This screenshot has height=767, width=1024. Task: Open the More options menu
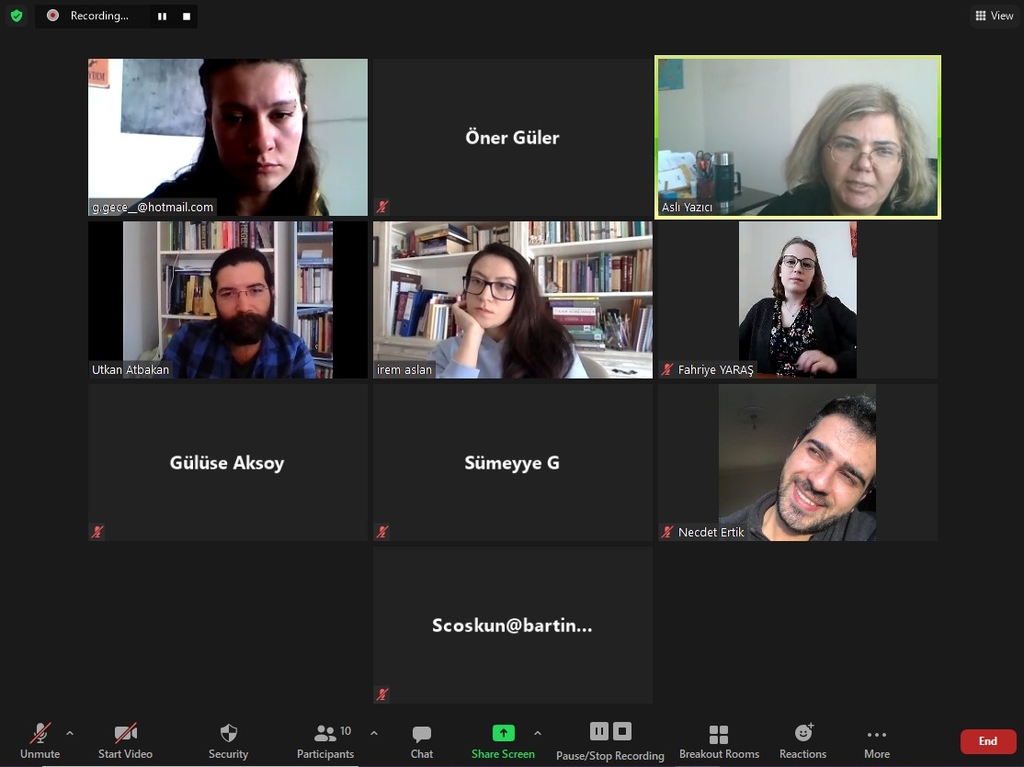coord(876,742)
